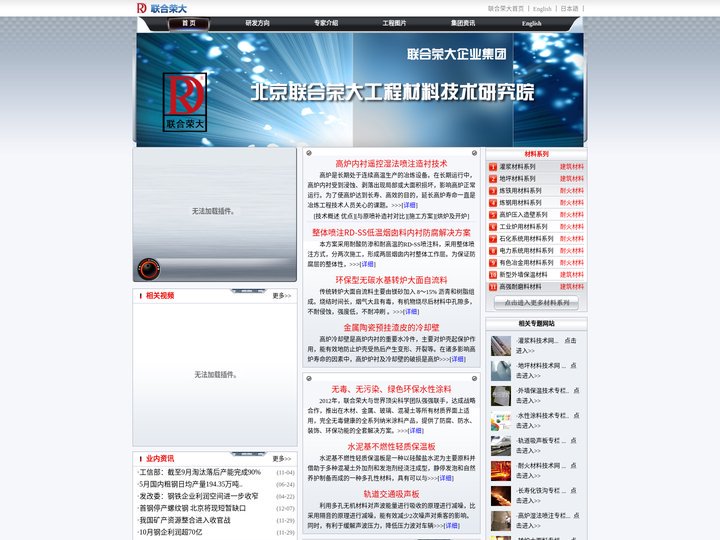Click the red RD logo on the banner
This screenshot has height=540, width=720.
(185, 102)
